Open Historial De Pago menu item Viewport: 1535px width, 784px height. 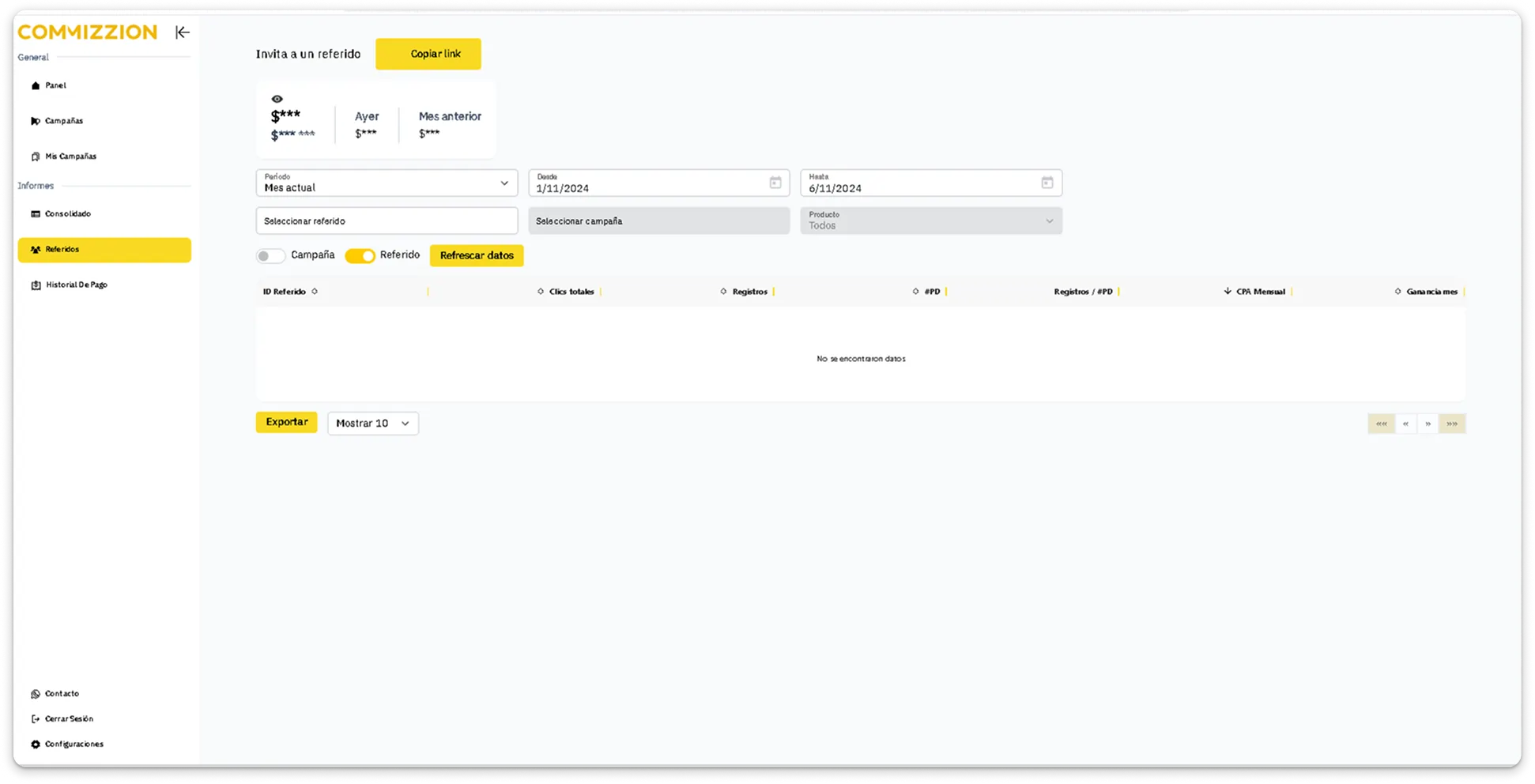click(104, 285)
